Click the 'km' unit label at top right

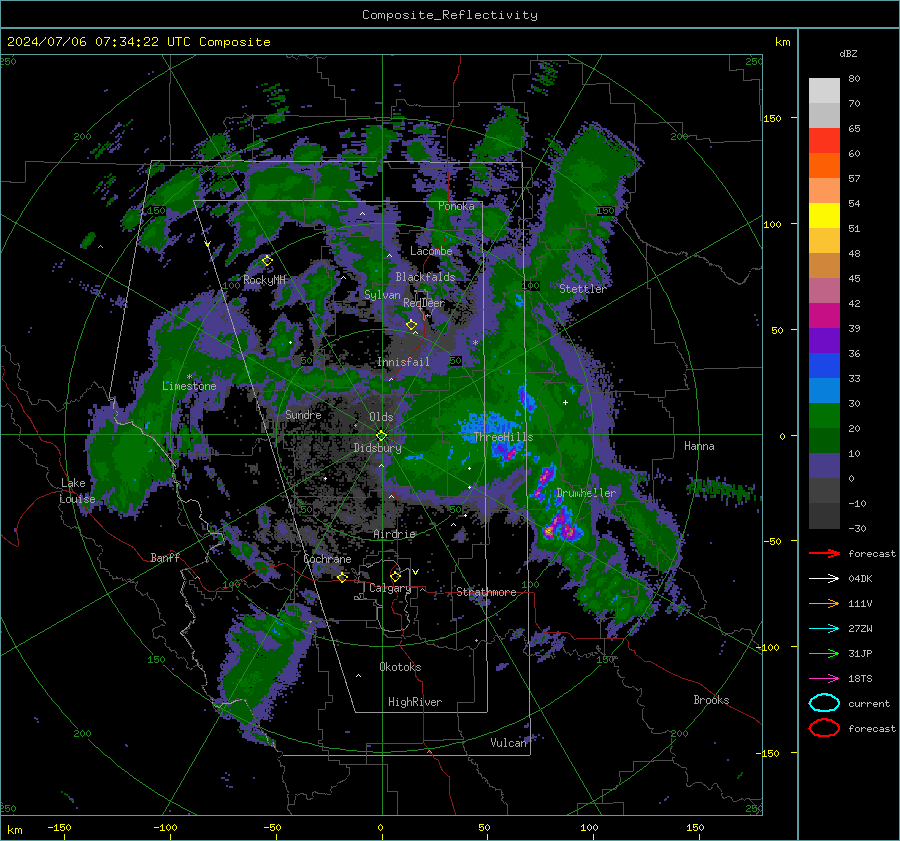(782, 42)
